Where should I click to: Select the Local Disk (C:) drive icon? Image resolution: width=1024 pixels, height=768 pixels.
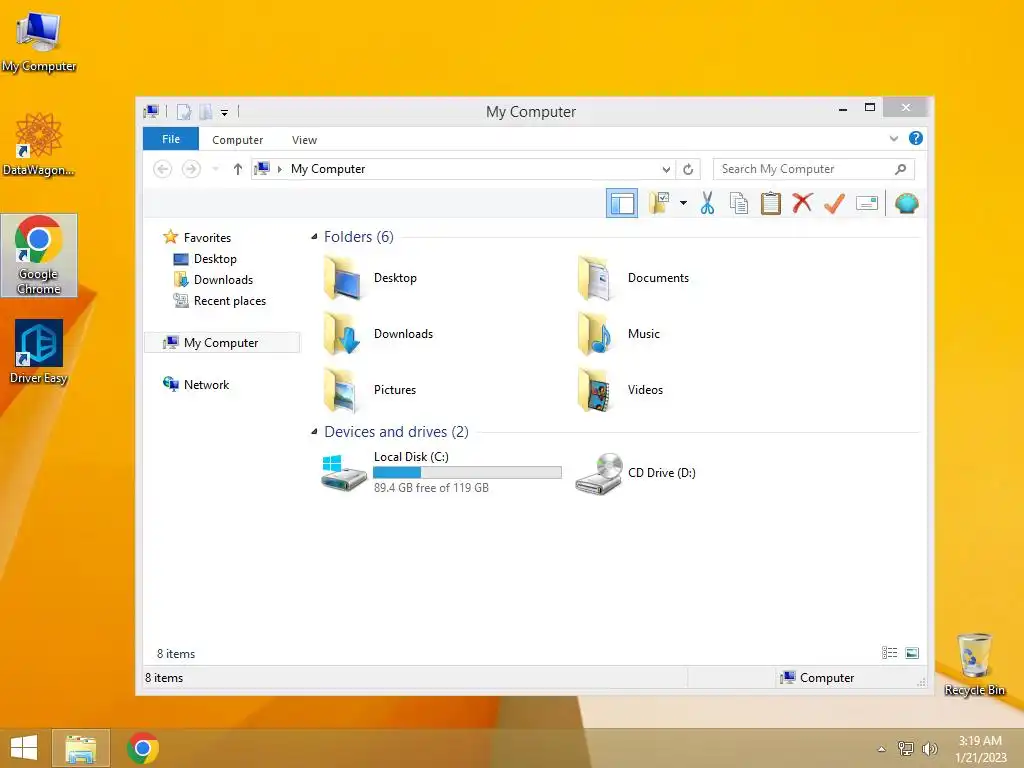(x=344, y=472)
